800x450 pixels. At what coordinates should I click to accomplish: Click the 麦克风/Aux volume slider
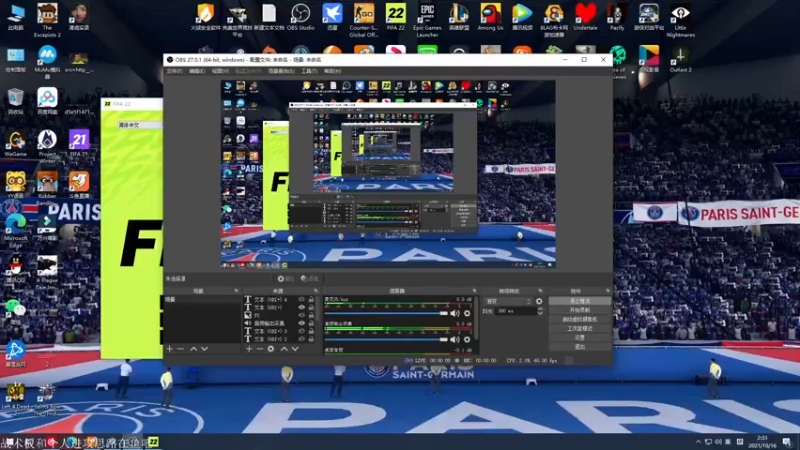386,313
